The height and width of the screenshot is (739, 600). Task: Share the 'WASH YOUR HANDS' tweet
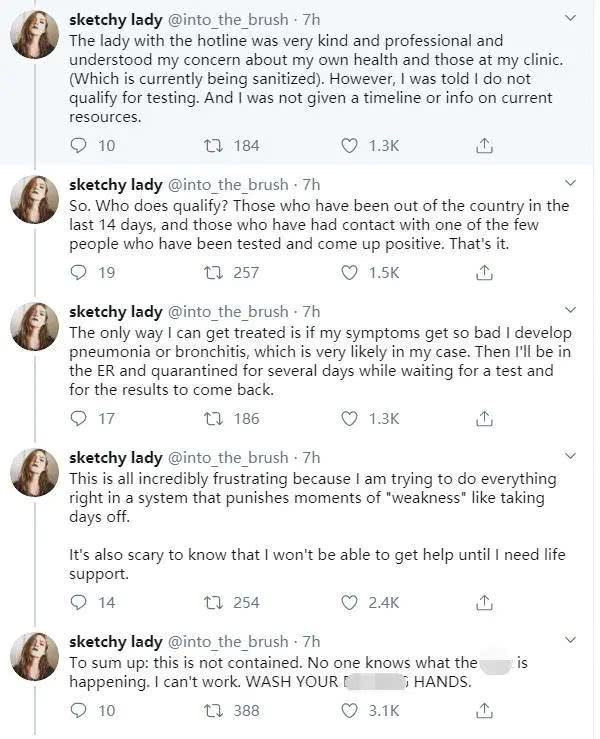pyautogui.click(x=484, y=710)
